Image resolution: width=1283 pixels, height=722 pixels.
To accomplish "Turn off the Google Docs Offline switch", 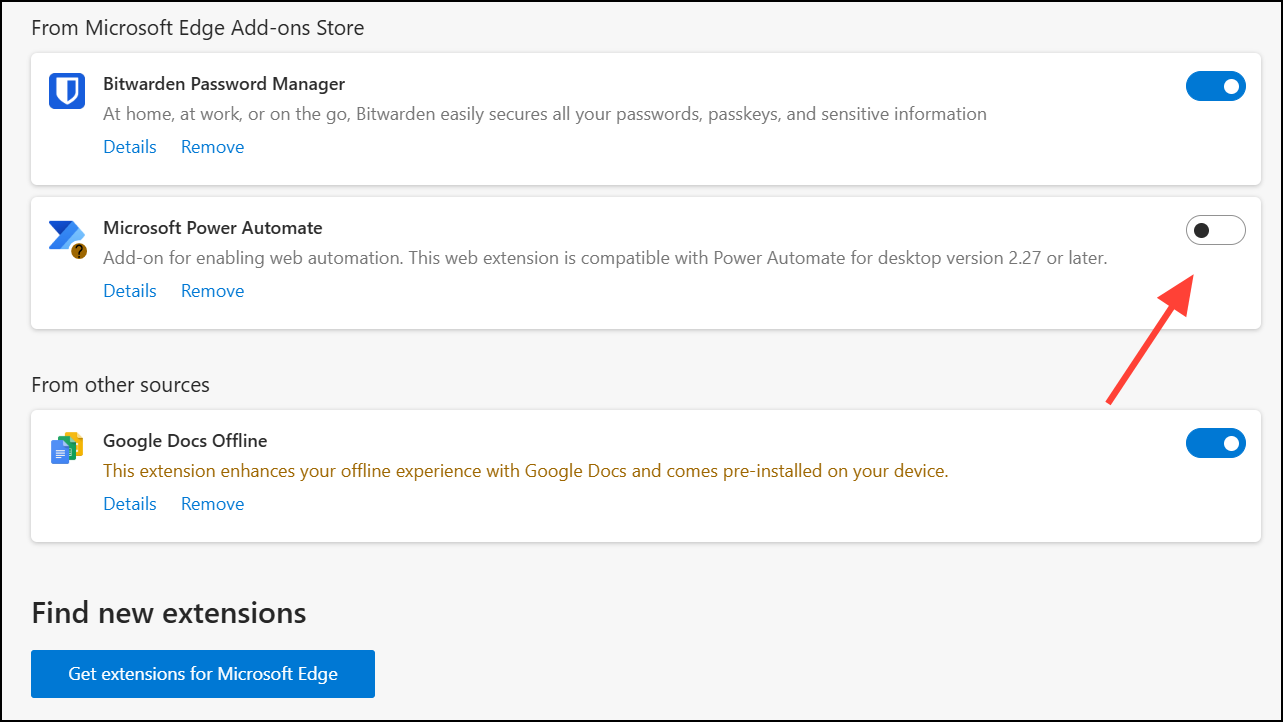I will coord(1215,443).
